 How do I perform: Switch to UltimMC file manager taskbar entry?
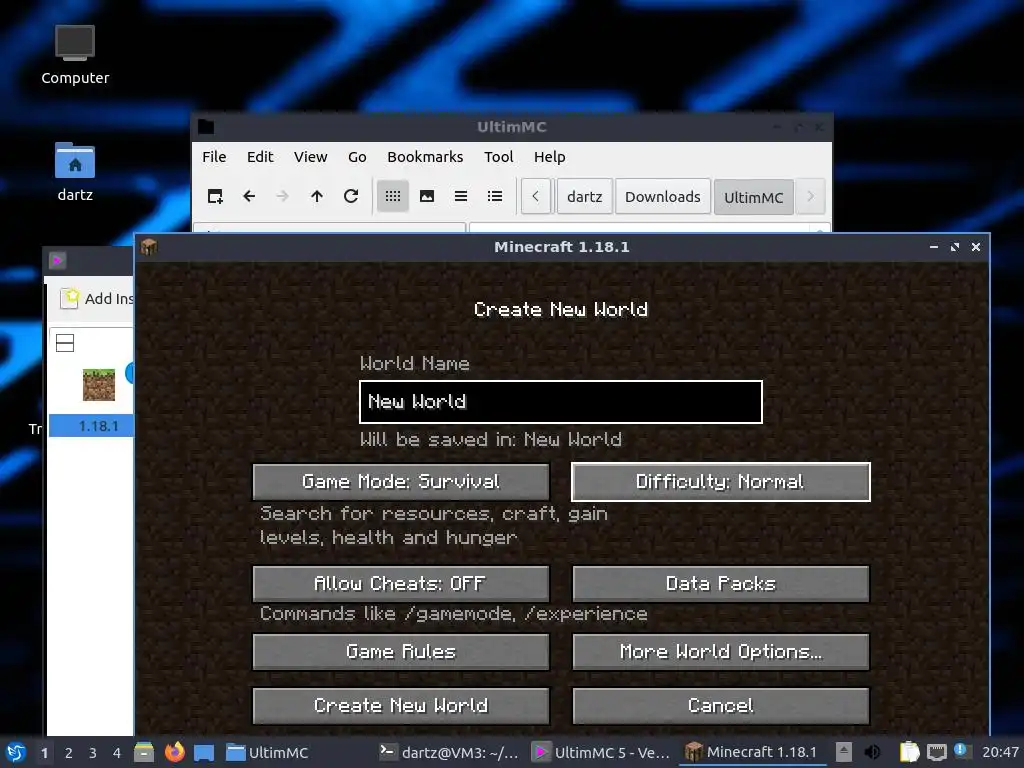click(x=268, y=752)
